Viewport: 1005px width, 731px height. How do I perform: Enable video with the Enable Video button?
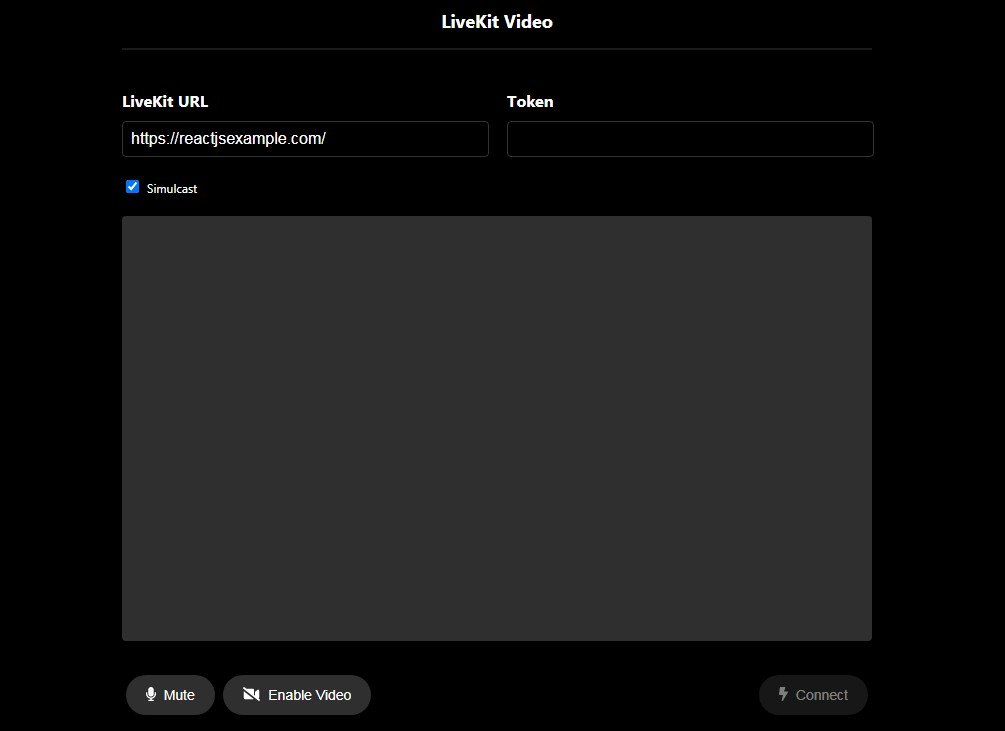click(x=297, y=694)
